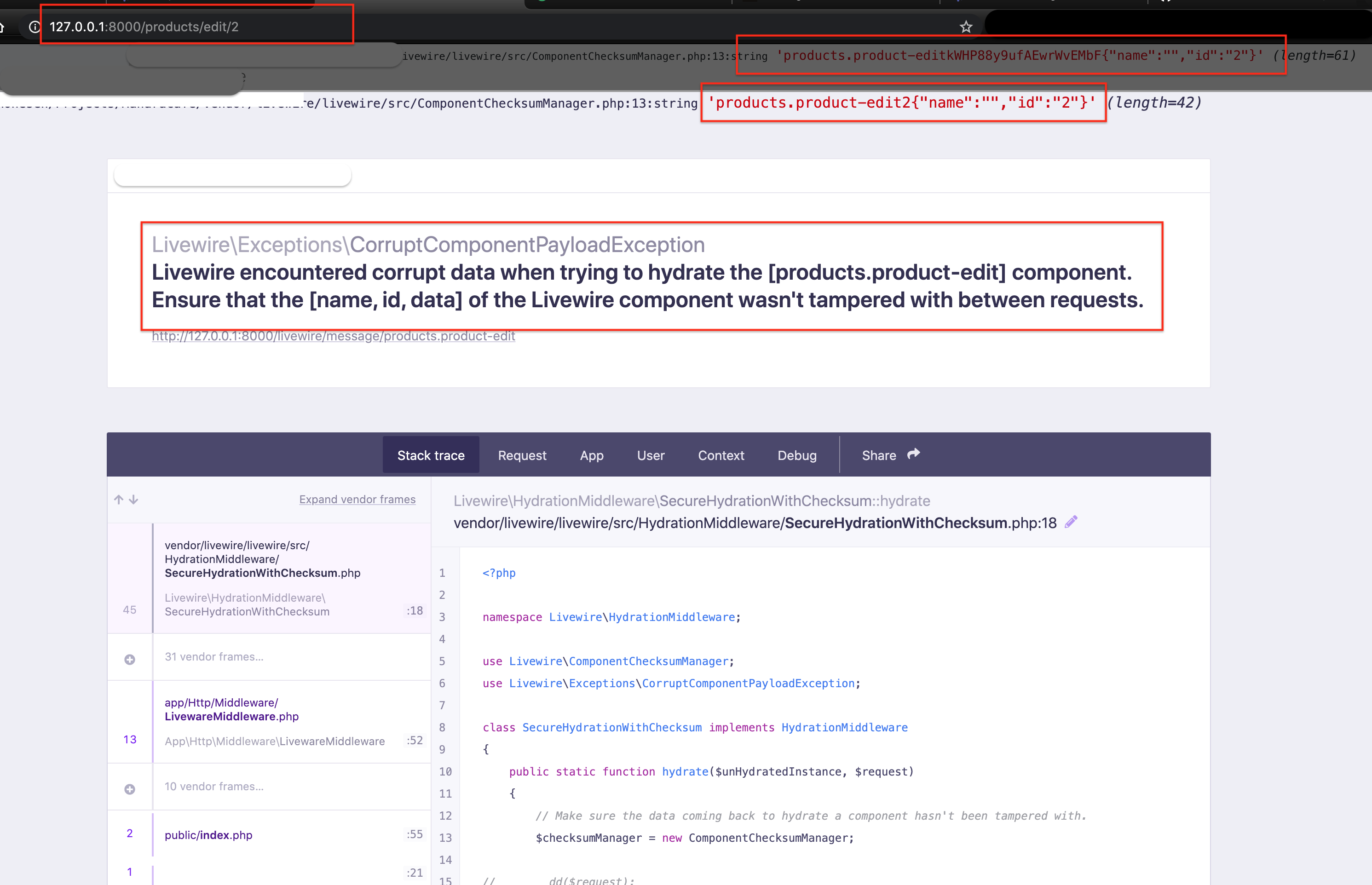Viewport: 1372px width, 885px height.
Task: Click the public static function hydrate line
Action: tap(711, 772)
